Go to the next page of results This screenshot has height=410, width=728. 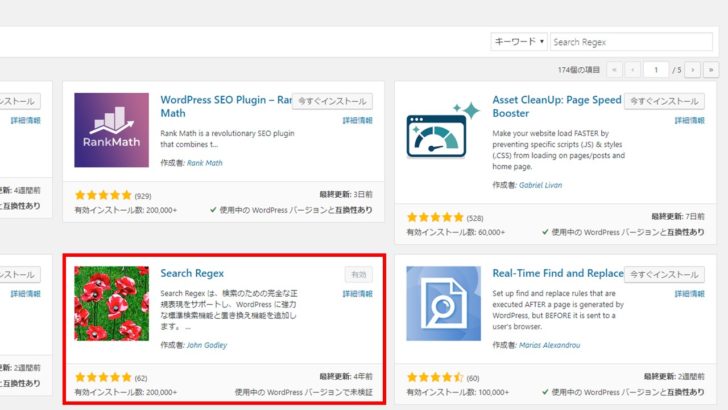point(690,70)
